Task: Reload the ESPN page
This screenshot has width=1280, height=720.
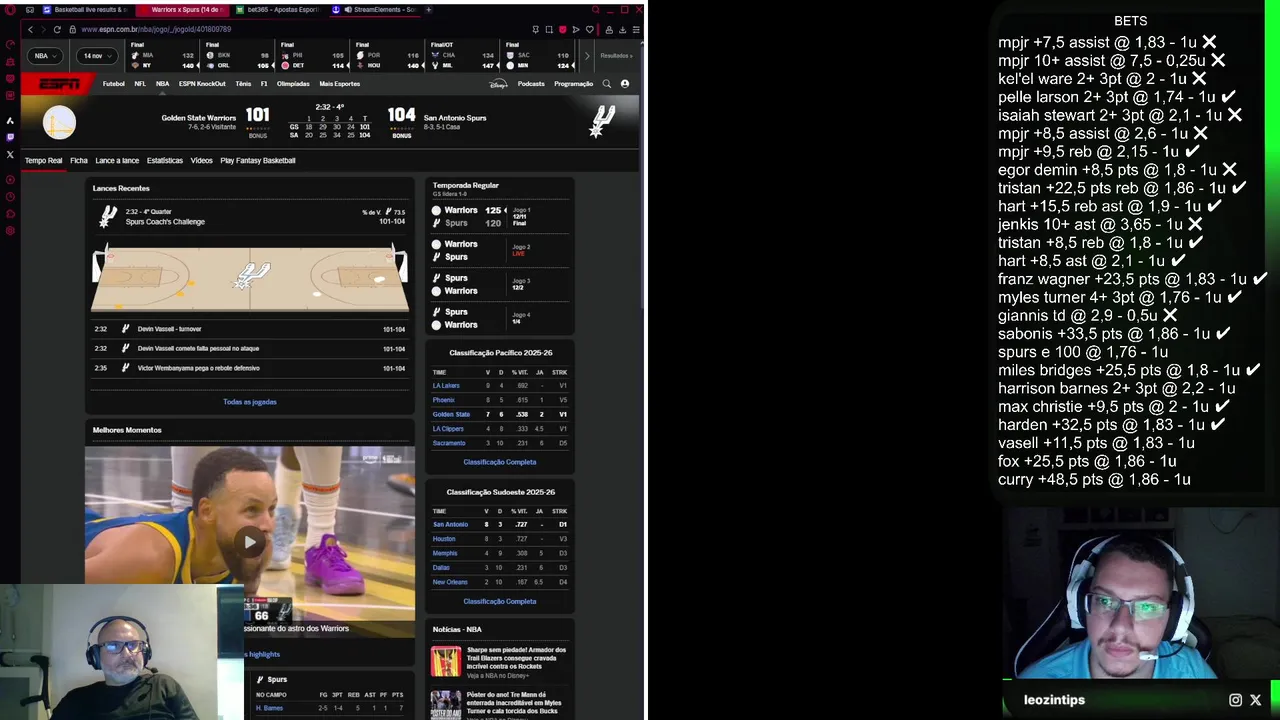Action: (56, 29)
